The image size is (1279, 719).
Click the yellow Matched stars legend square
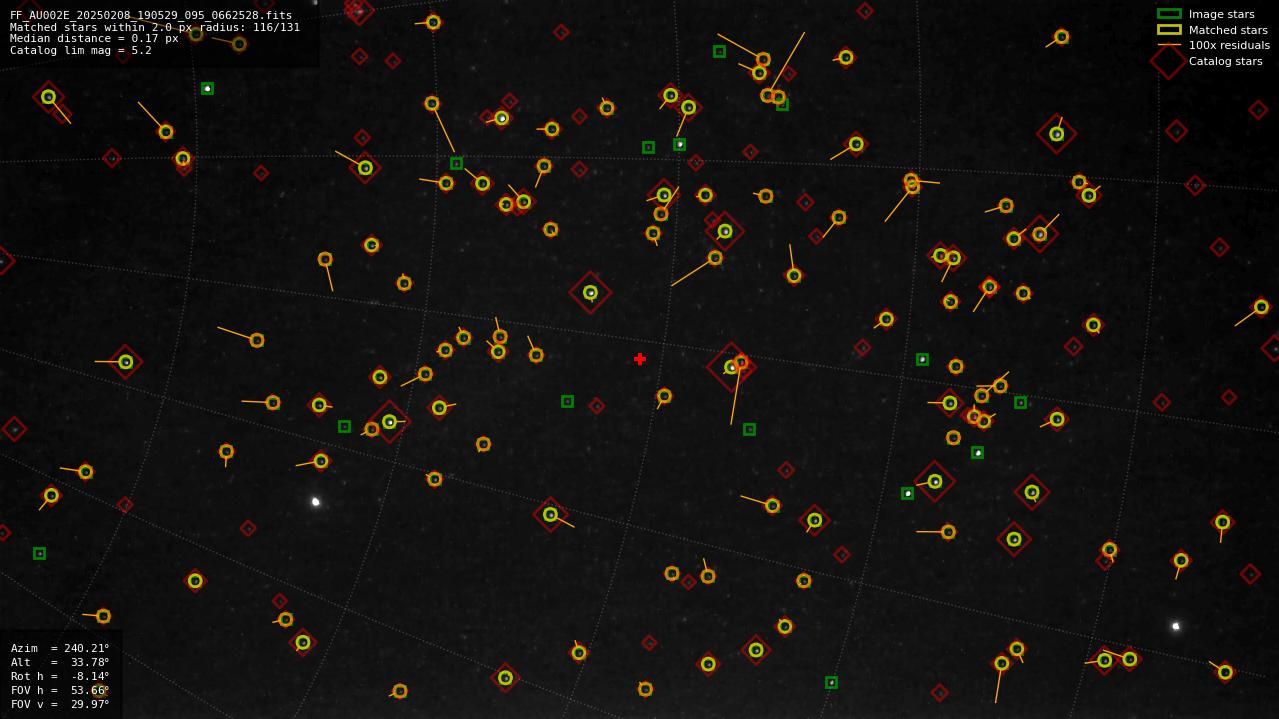pyautogui.click(x=1169, y=30)
